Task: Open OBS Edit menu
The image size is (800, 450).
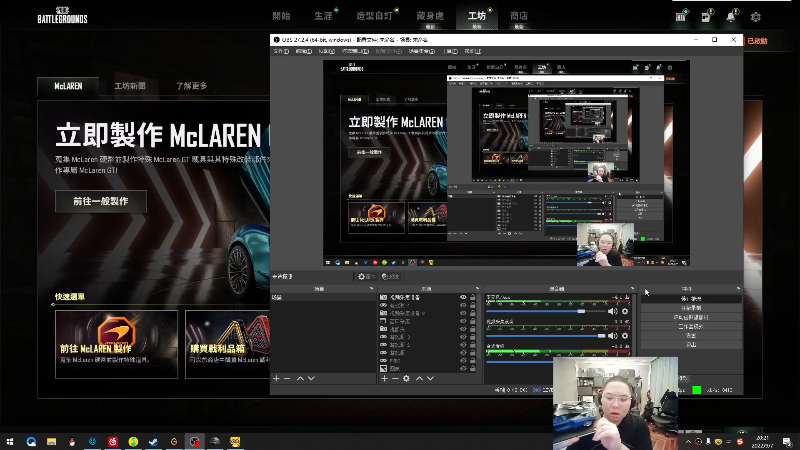Action: 304,52
